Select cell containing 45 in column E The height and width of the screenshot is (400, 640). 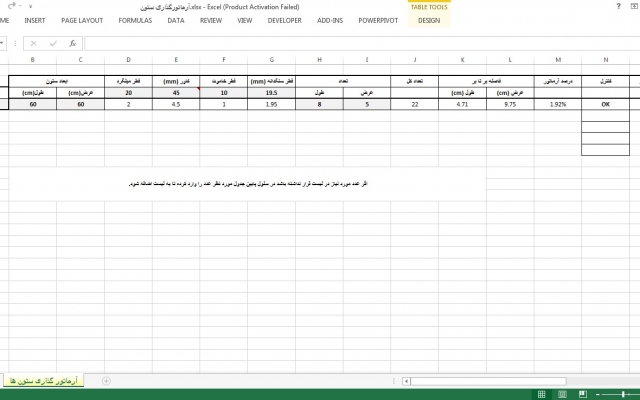[176, 93]
